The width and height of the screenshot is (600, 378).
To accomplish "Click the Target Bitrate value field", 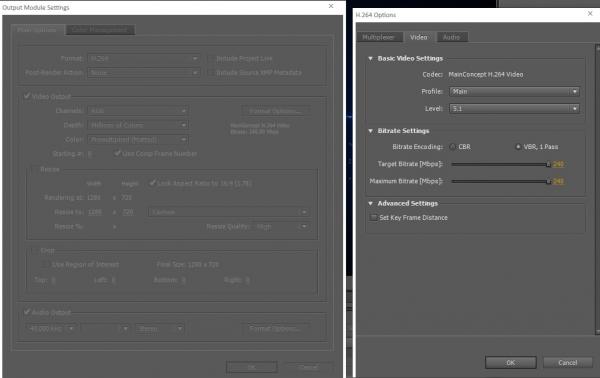I will coord(558,164).
